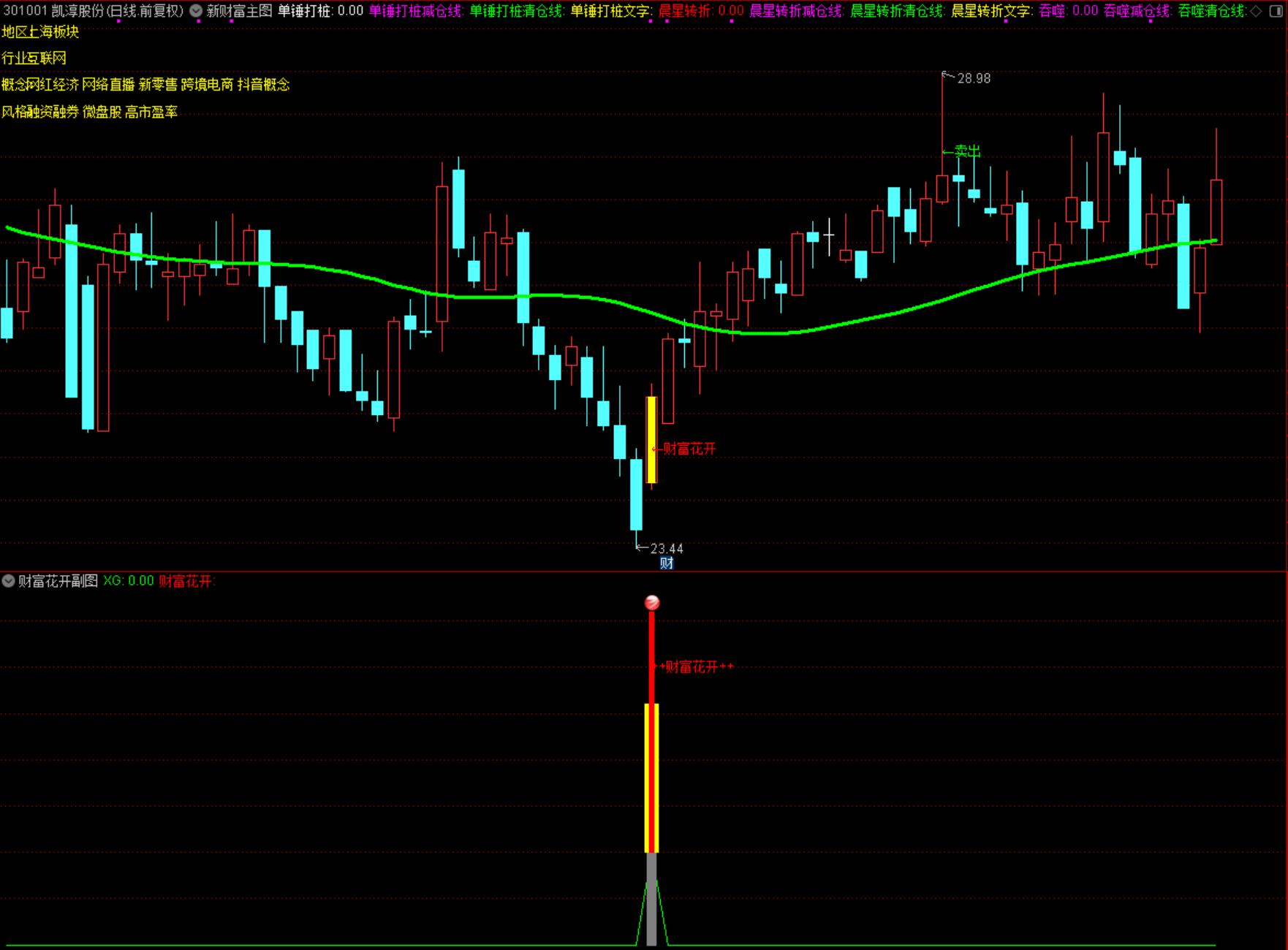Open the main chart indicator dropdown arrow
1288x950 pixels.
click(196, 11)
